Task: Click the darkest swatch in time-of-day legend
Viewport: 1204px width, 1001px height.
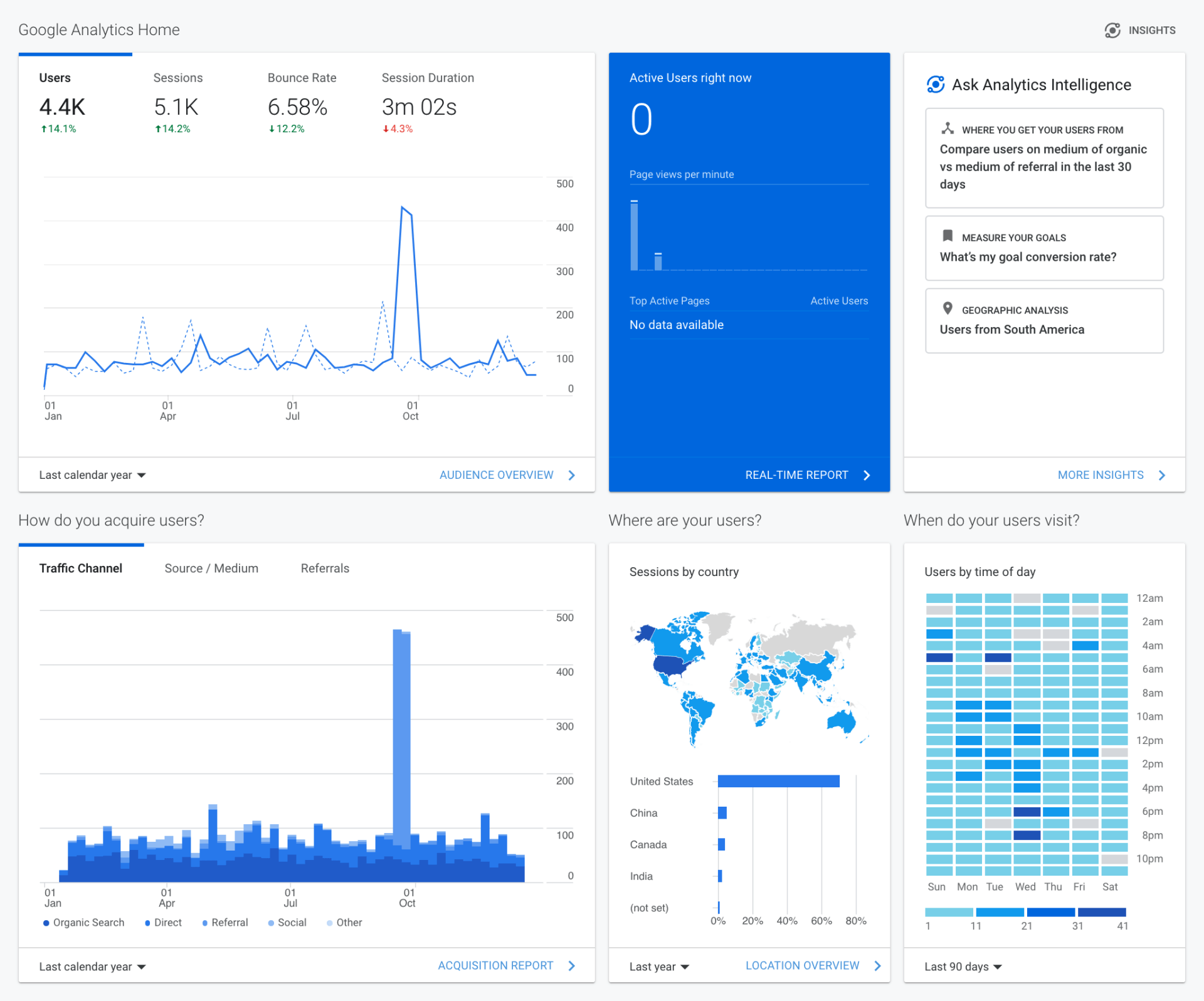Action: pyautogui.click(x=1102, y=913)
